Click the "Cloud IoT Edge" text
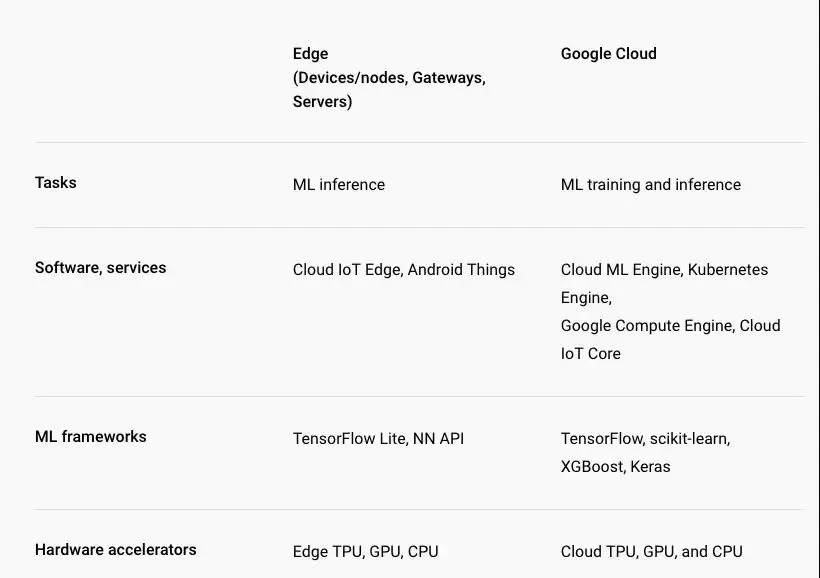Image resolution: width=820 pixels, height=578 pixels. pyautogui.click(x=346, y=270)
